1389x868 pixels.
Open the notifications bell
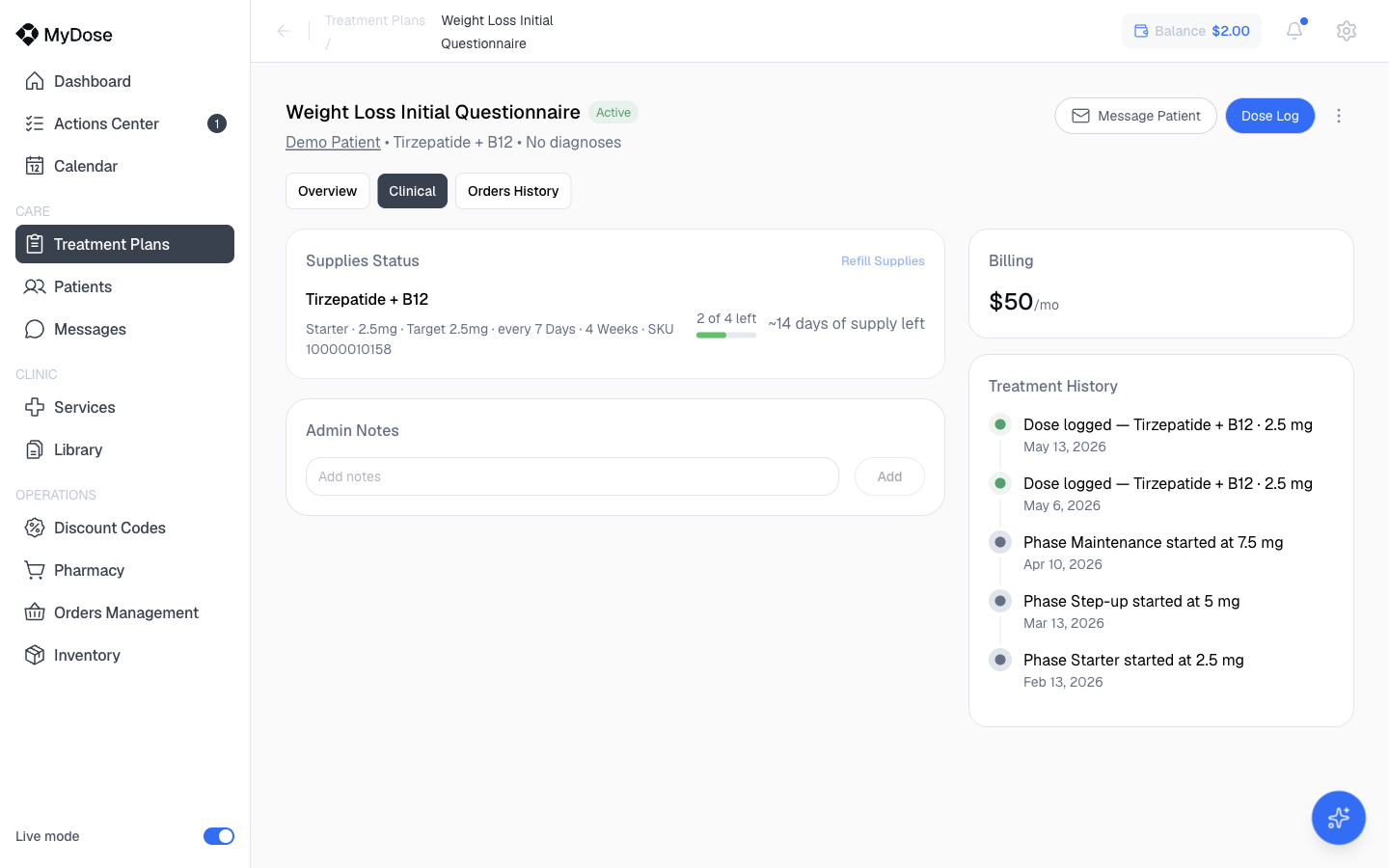(1294, 31)
